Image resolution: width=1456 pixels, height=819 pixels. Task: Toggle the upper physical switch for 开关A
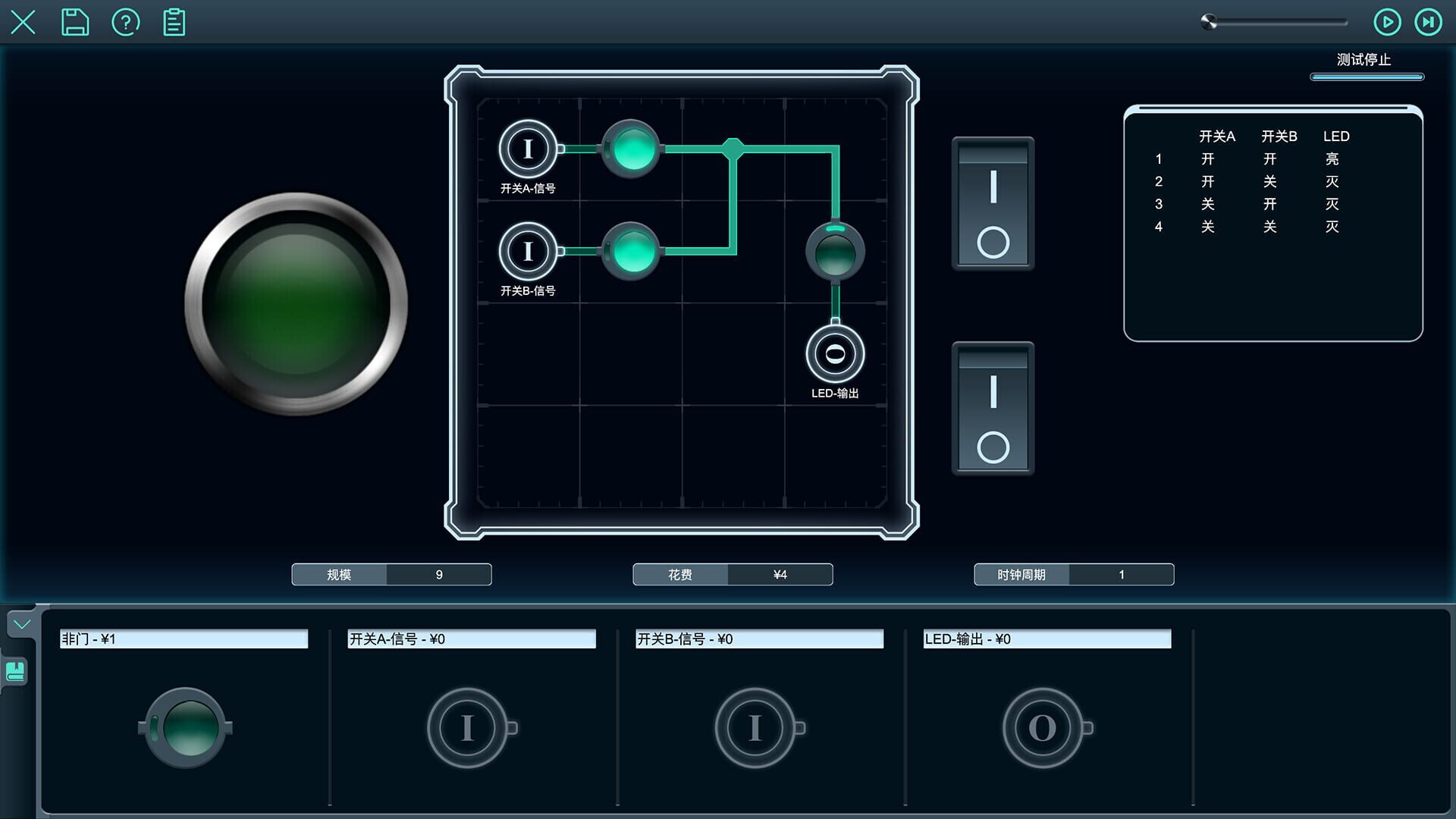point(993,202)
